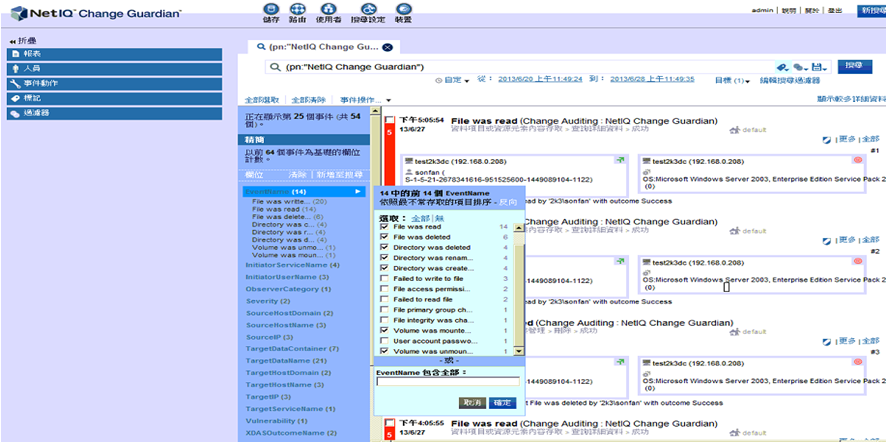Viewport: 896px width, 445px height.
Task: Click red target icon in event #3 target box
Action: click(x=858, y=362)
